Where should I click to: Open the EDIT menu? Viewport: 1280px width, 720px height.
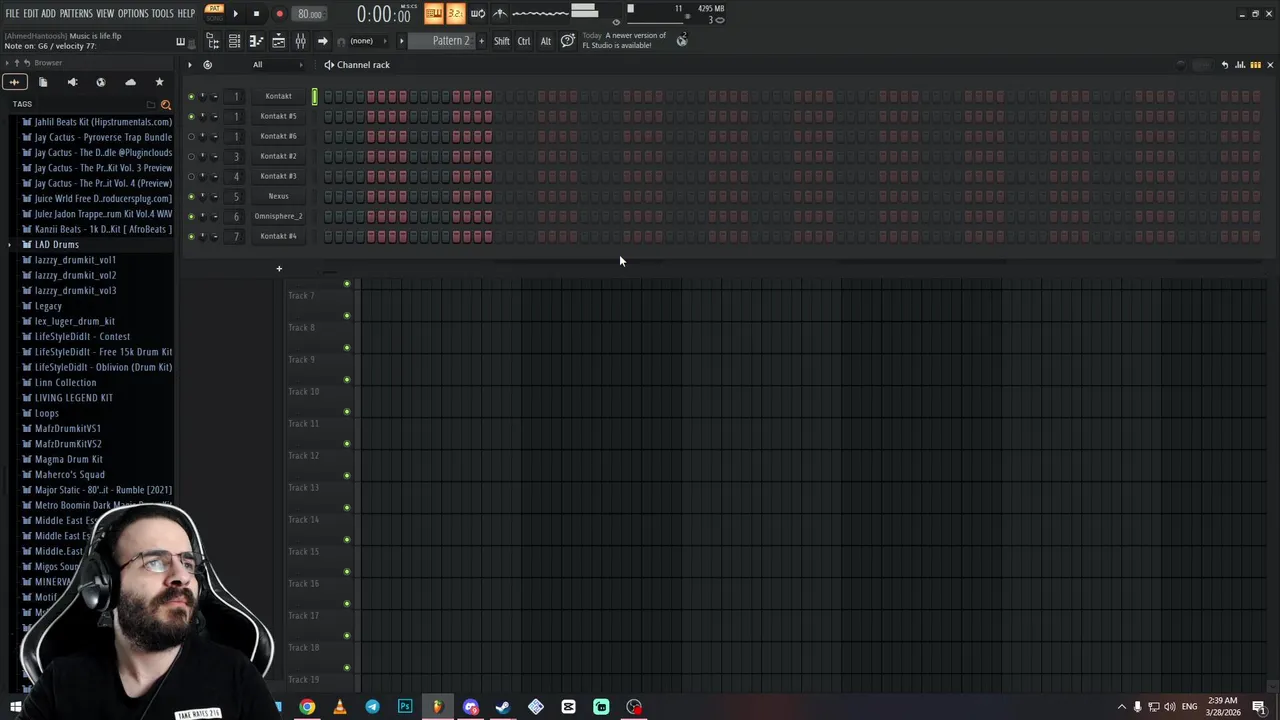(x=31, y=13)
